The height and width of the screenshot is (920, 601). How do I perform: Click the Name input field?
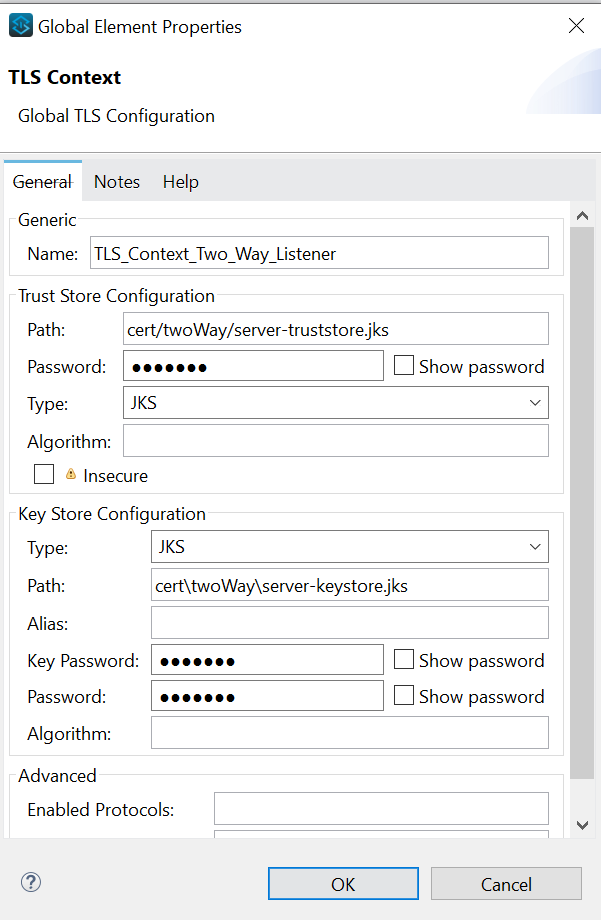pos(319,253)
